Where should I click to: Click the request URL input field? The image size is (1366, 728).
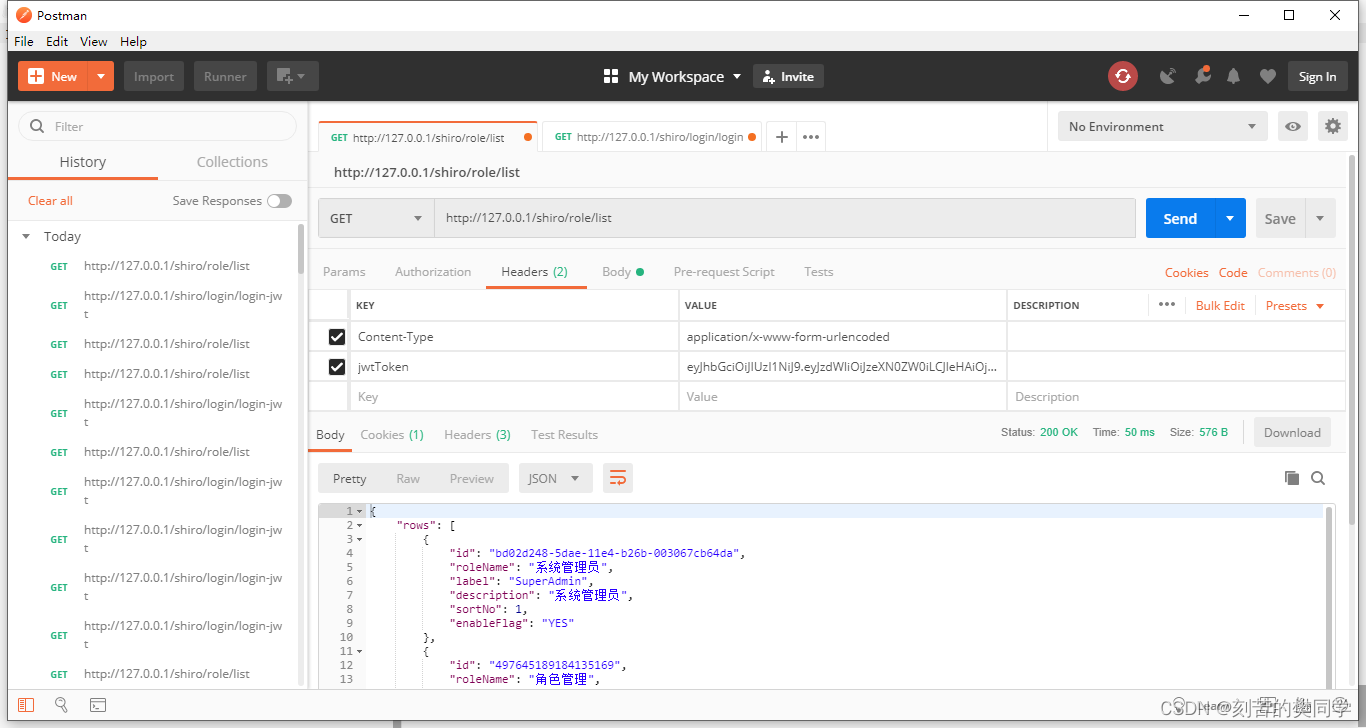tap(785, 218)
